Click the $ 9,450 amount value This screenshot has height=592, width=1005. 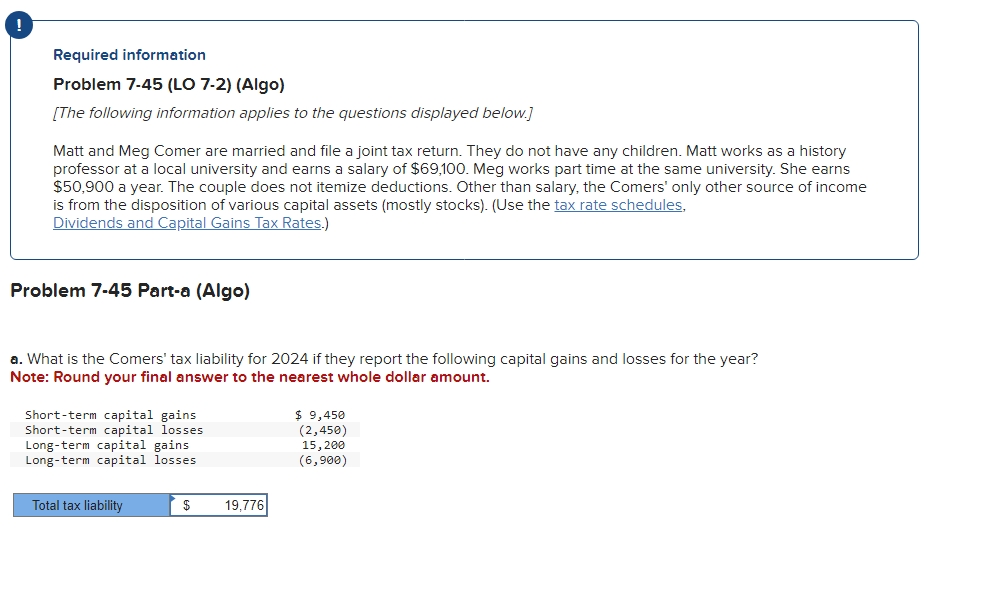(320, 415)
